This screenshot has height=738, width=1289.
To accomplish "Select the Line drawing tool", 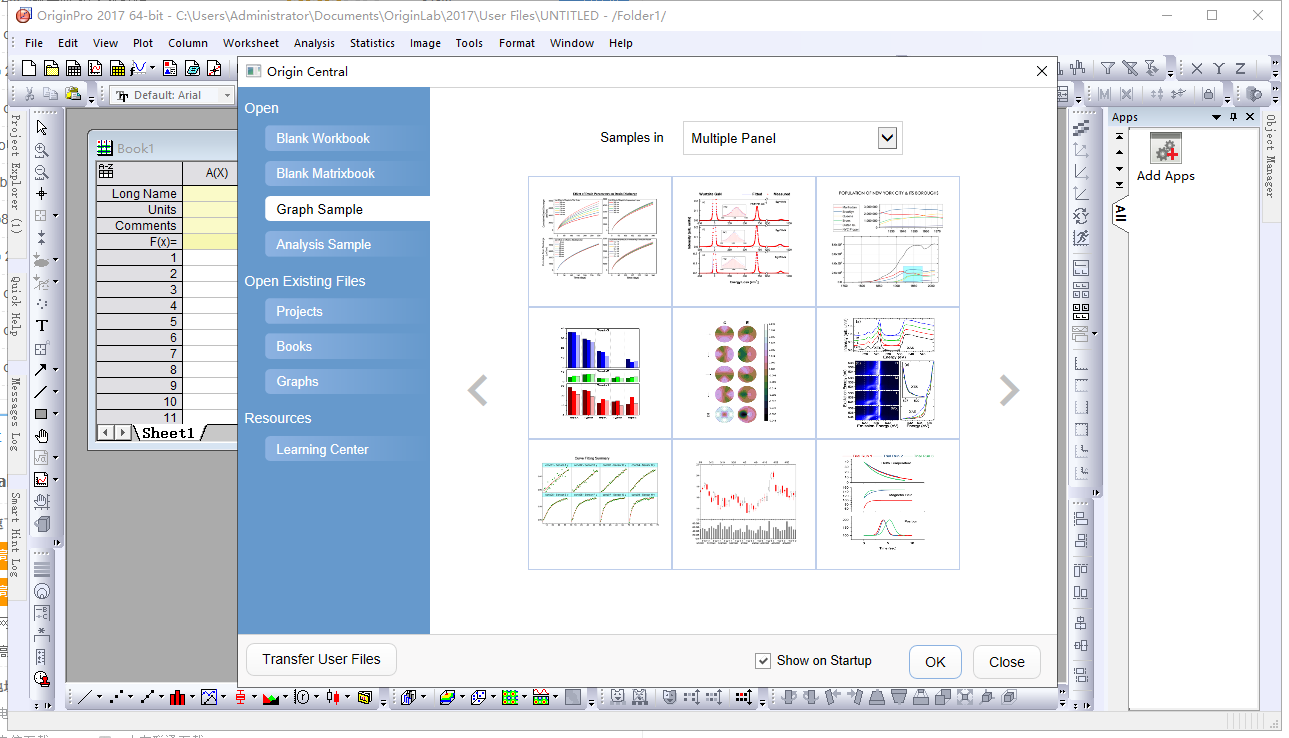I will 40,391.
